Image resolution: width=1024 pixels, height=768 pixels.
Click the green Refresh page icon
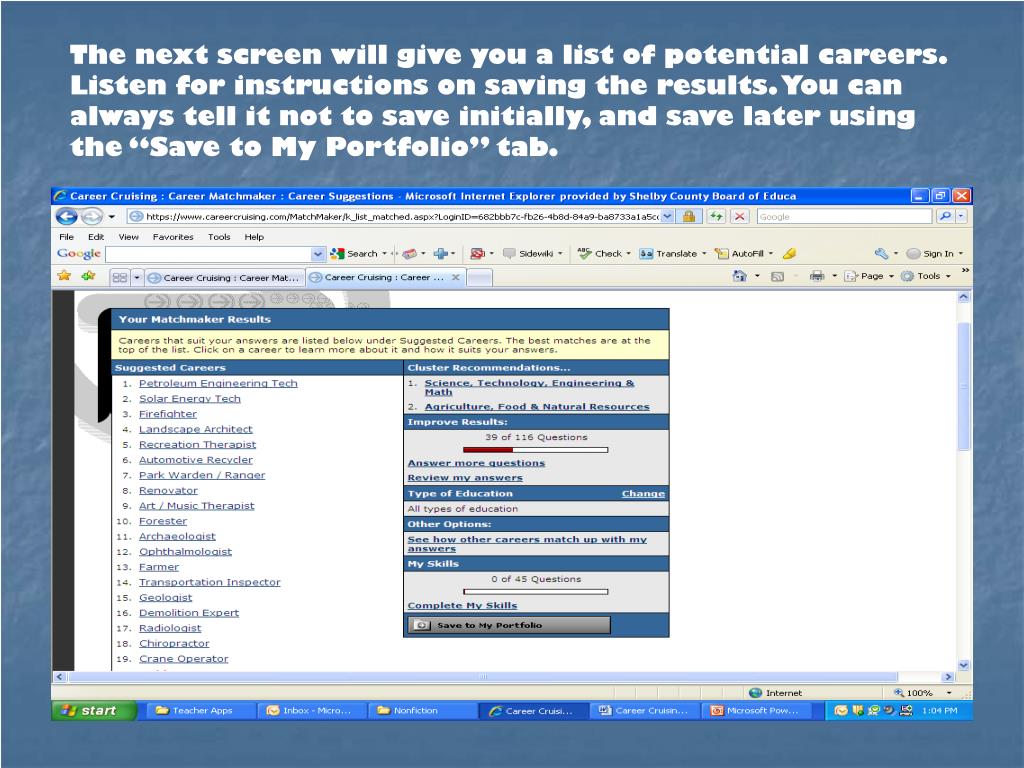pos(717,216)
